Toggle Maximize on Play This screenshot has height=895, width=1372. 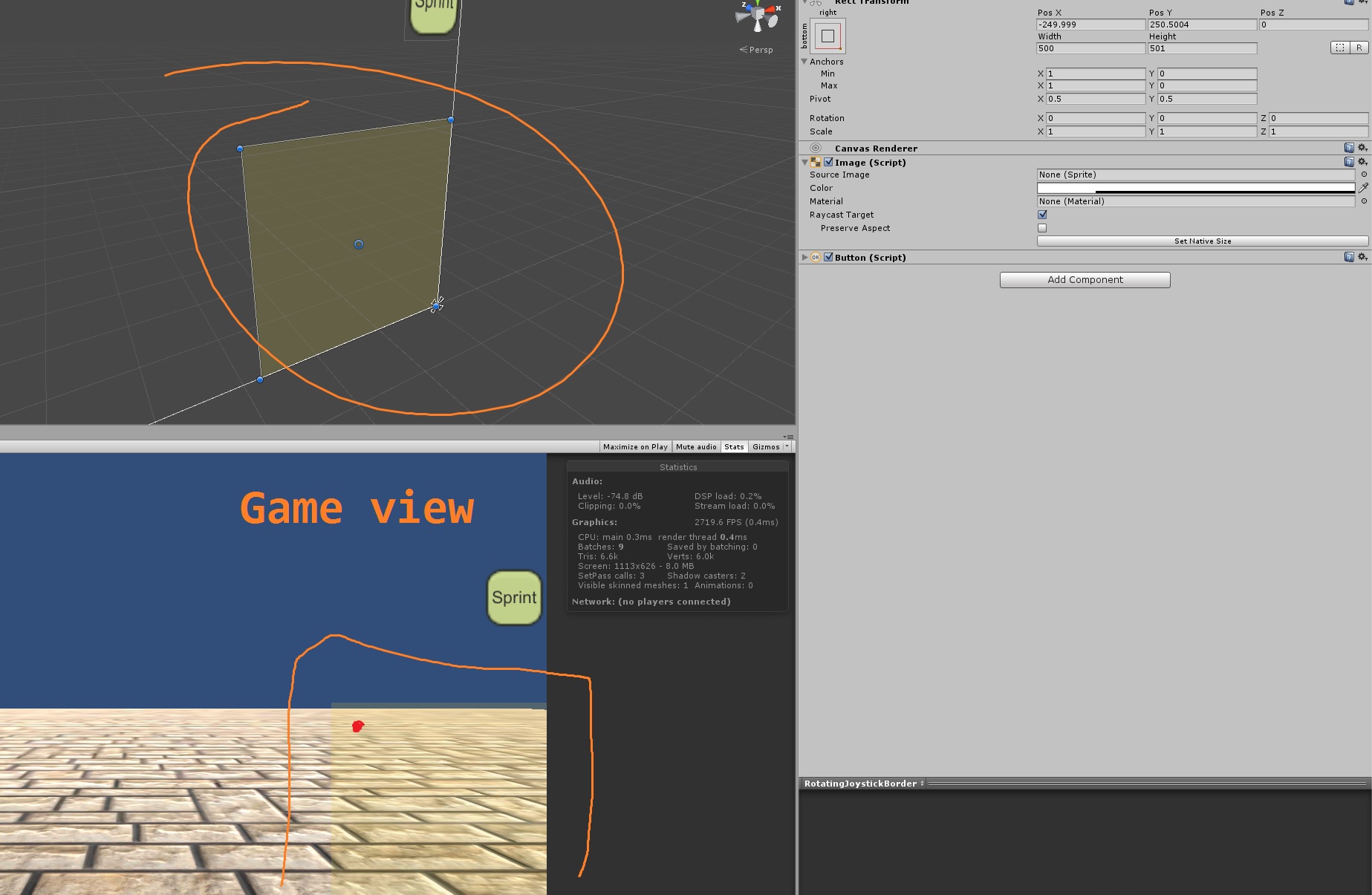635,446
